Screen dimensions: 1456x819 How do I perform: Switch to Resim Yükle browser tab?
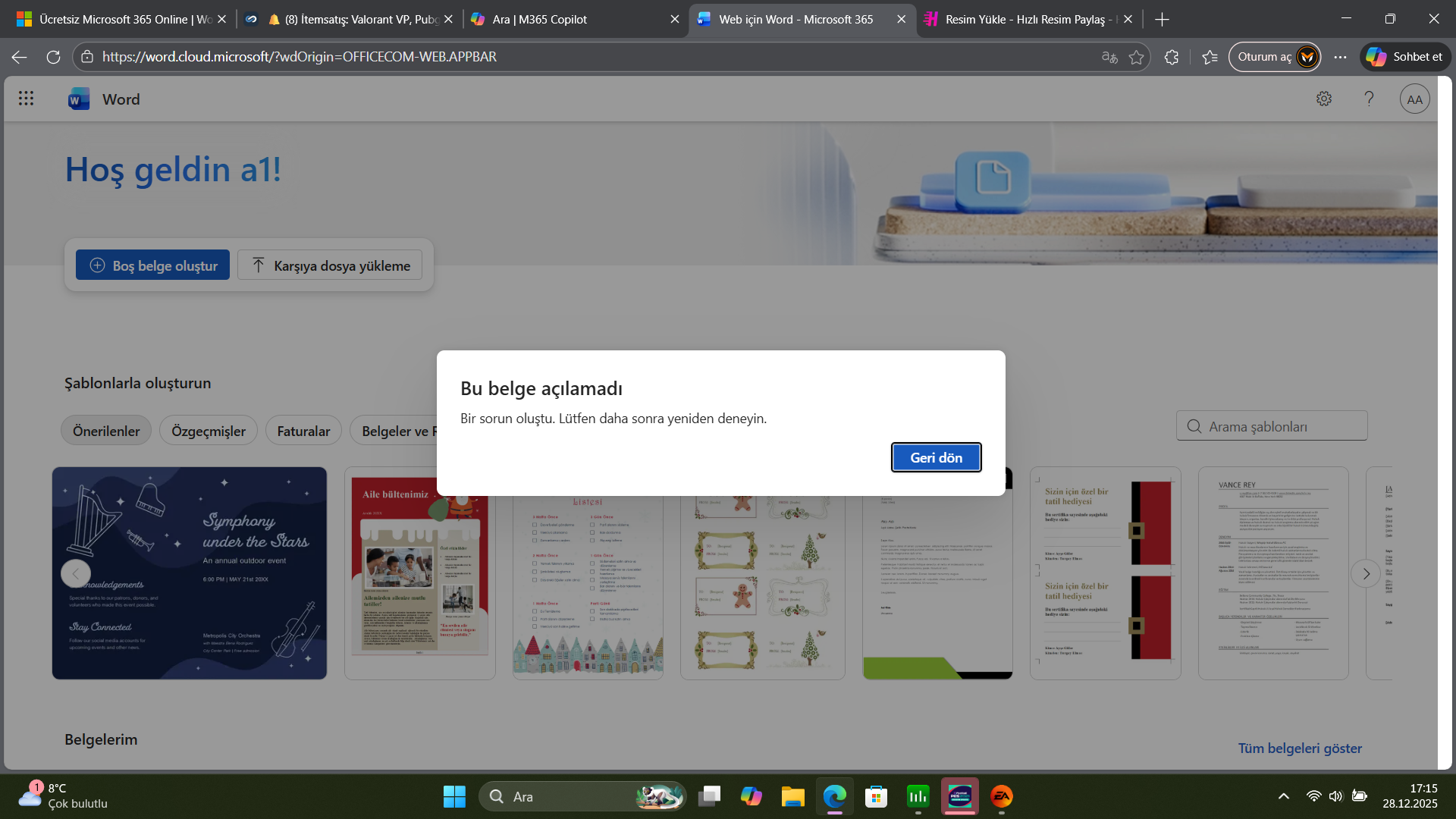(1028, 20)
